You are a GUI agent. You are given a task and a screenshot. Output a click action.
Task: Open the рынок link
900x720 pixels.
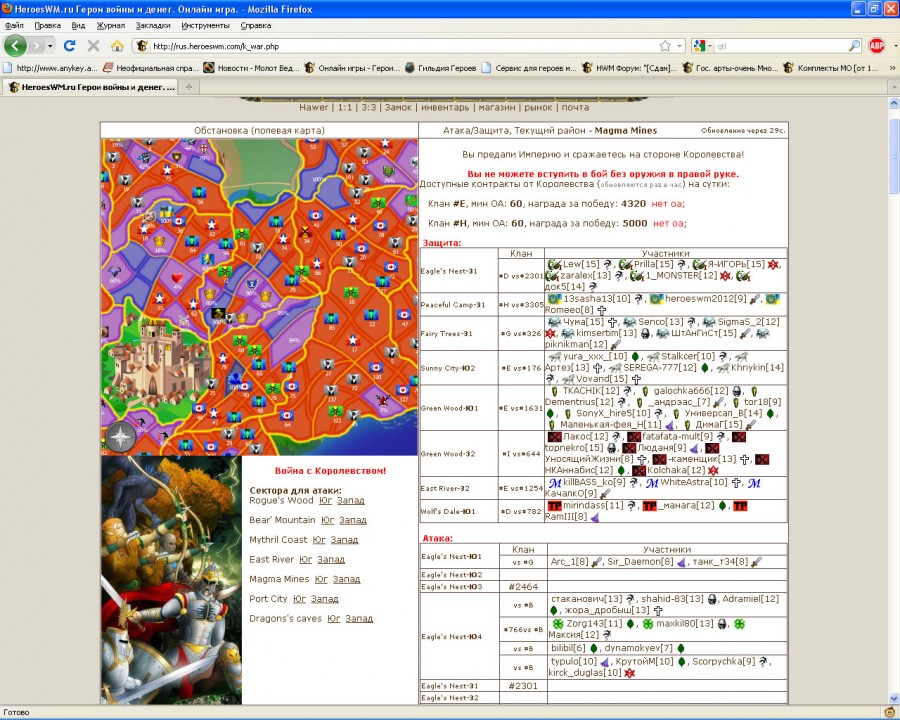point(538,107)
